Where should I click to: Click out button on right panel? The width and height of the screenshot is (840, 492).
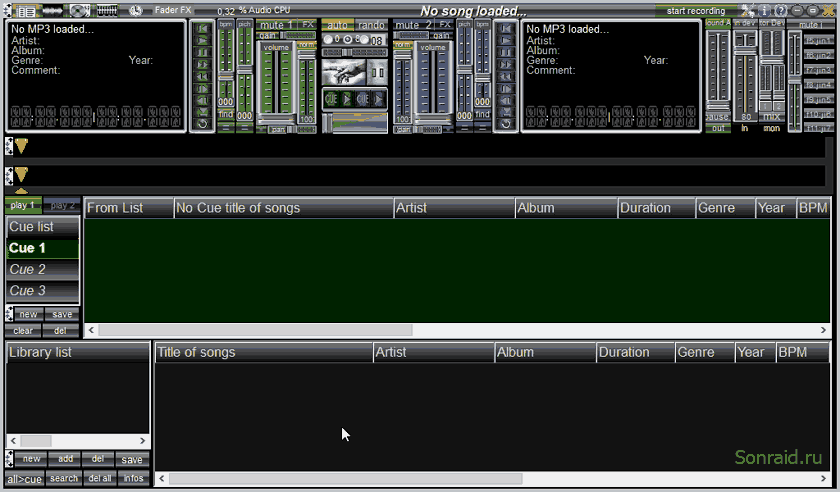coord(718,128)
